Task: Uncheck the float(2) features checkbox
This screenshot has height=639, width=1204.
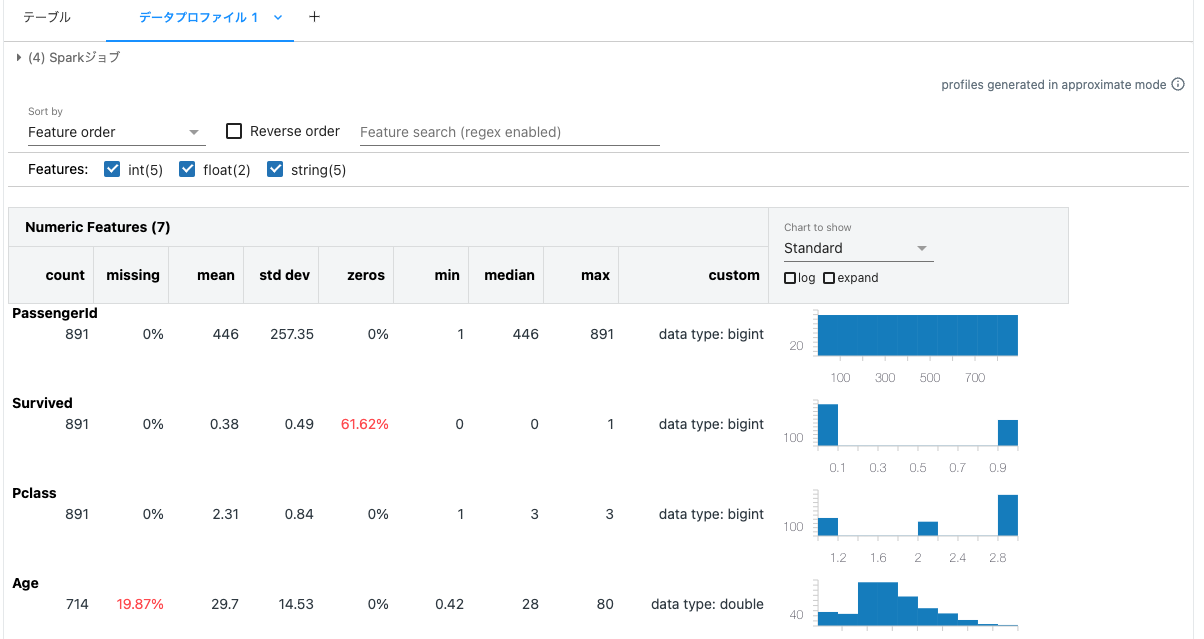Action: click(187, 170)
